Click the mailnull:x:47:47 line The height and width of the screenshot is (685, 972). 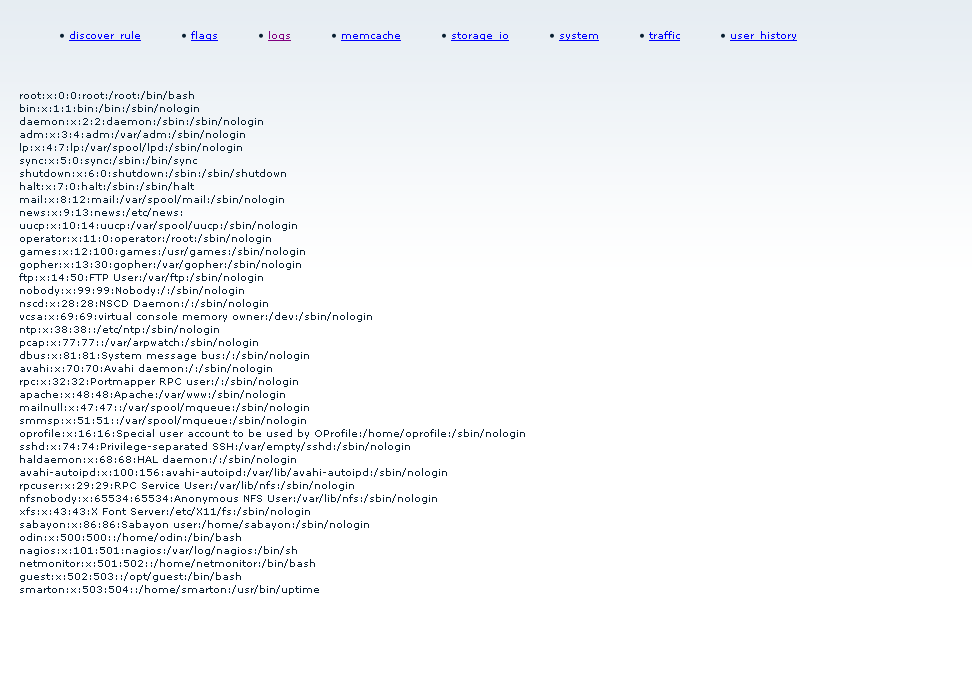tap(164, 408)
